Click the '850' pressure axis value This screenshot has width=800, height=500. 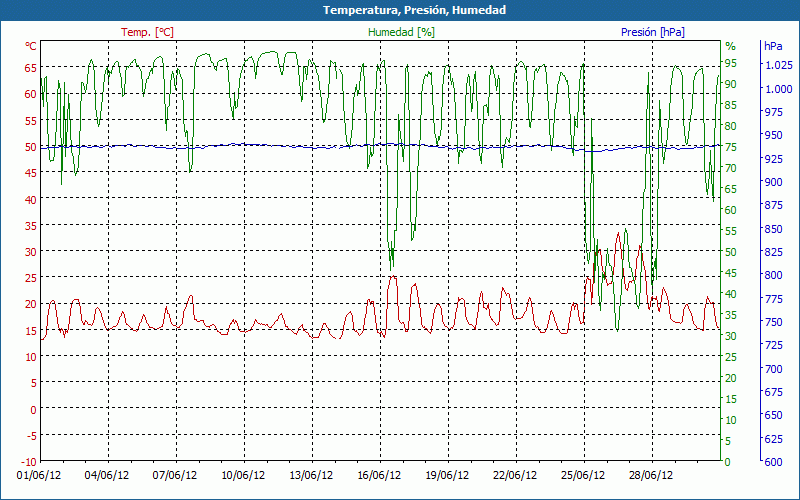tap(773, 229)
